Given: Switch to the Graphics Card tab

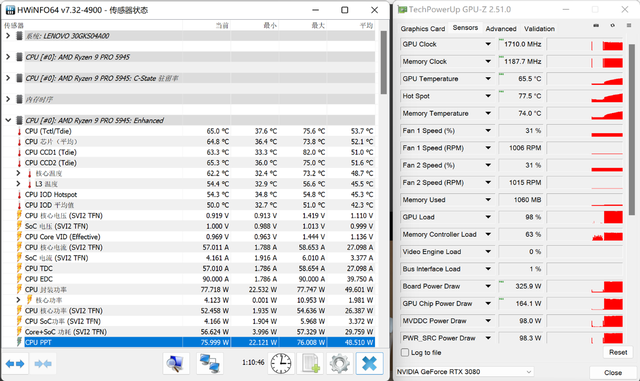Looking at the screenshot, I should pos(423,29).
